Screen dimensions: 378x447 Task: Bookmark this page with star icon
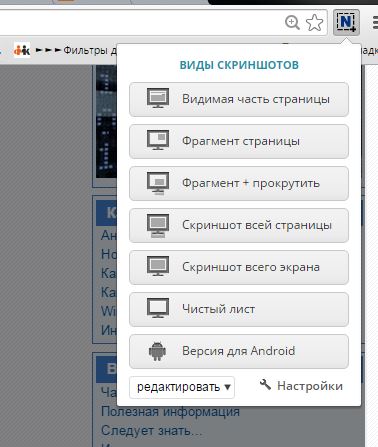(314, 23)
